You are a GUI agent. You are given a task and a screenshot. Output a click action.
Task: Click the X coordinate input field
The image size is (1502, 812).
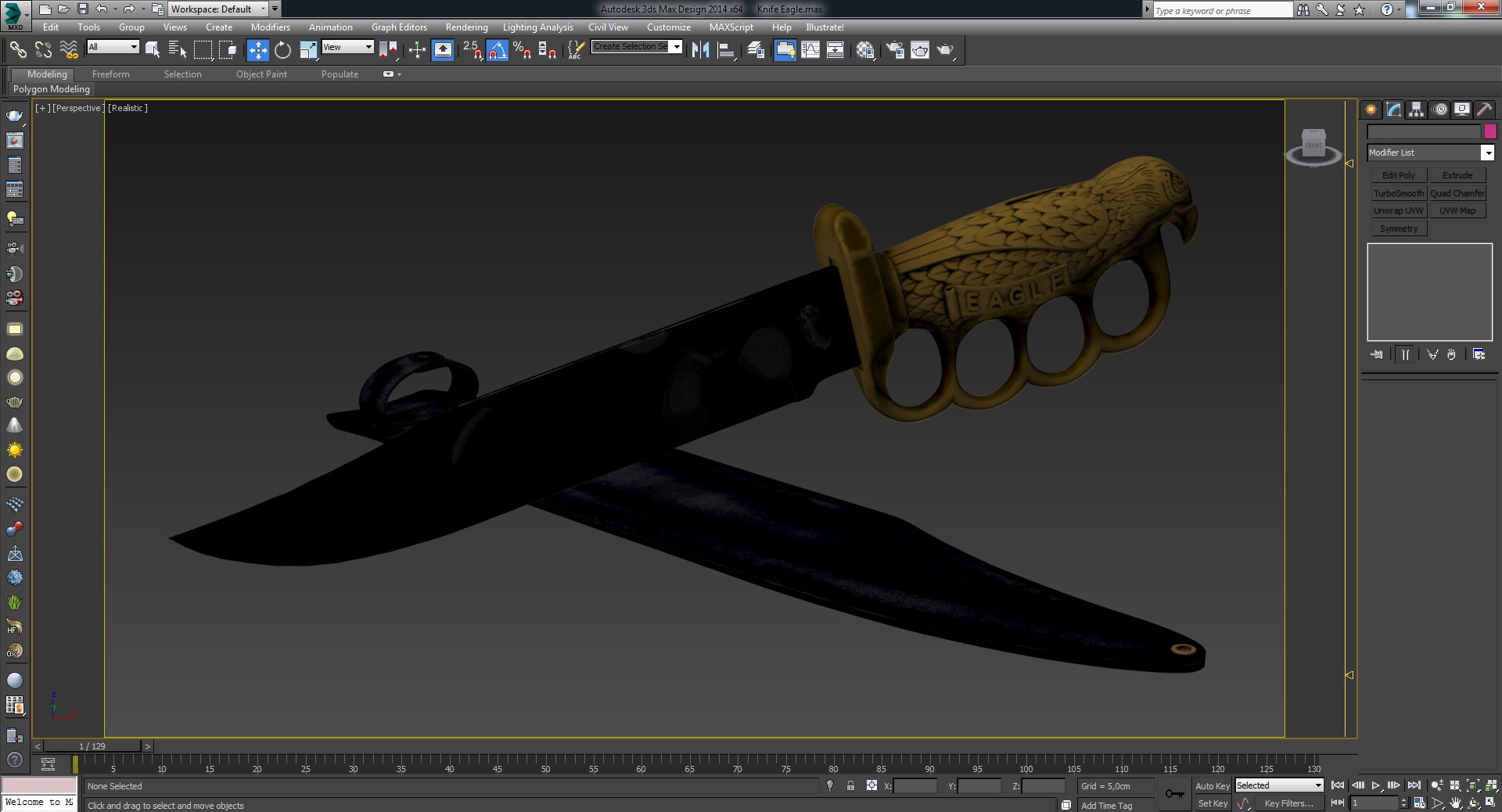[915, 786]
